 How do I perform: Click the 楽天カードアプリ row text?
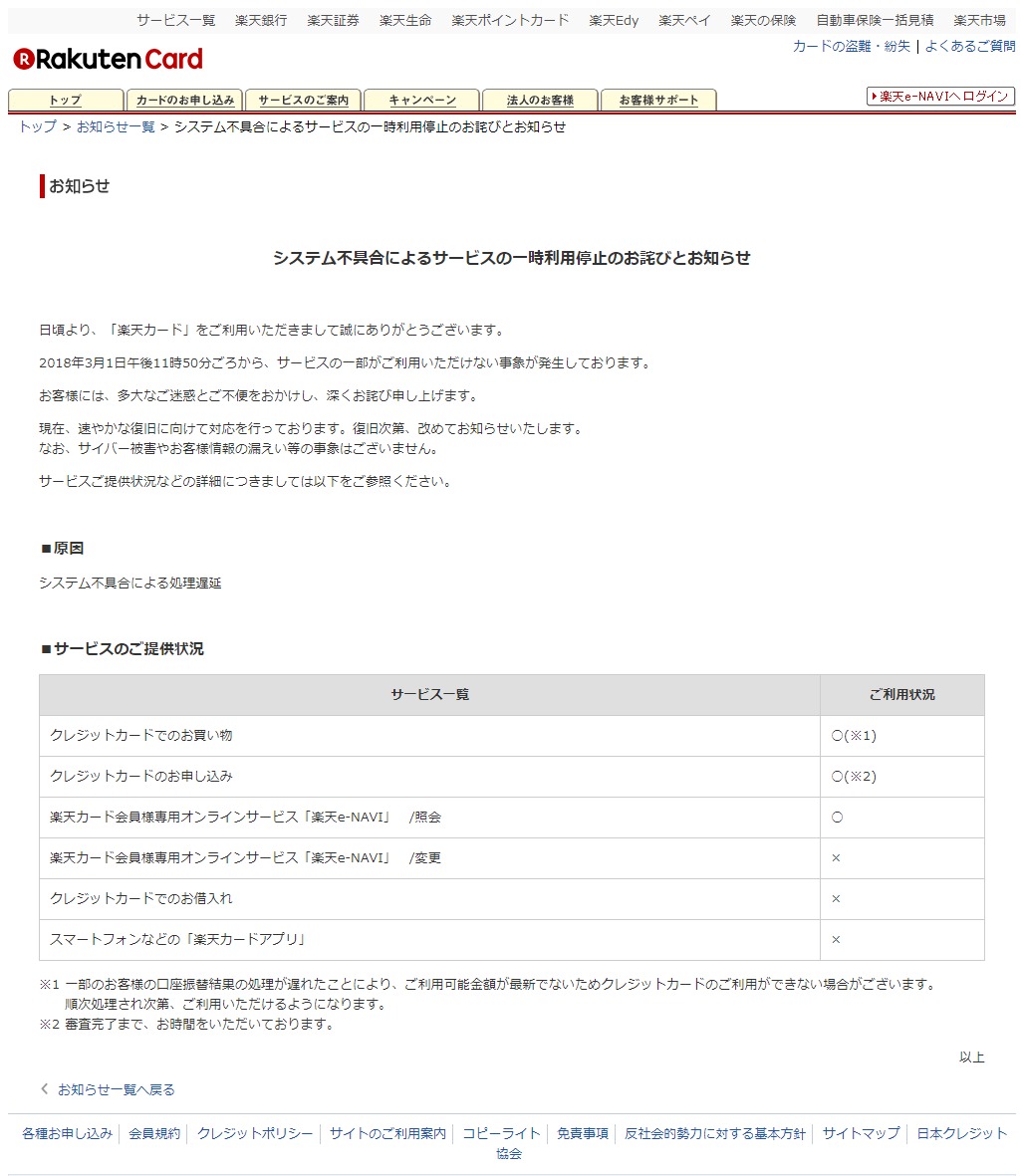coord(177,939)
